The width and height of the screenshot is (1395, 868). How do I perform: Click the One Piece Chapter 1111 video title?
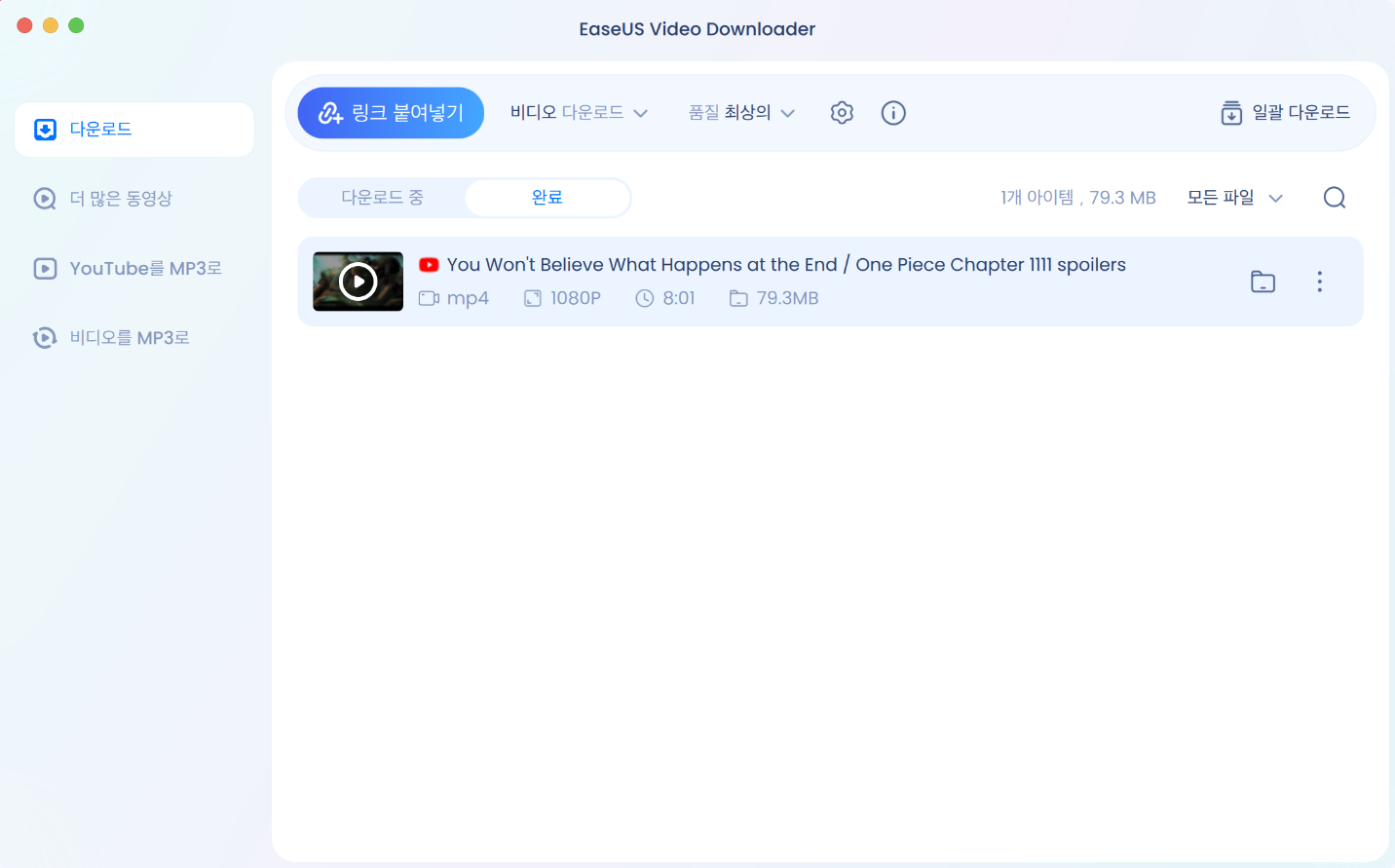(786, 265)
